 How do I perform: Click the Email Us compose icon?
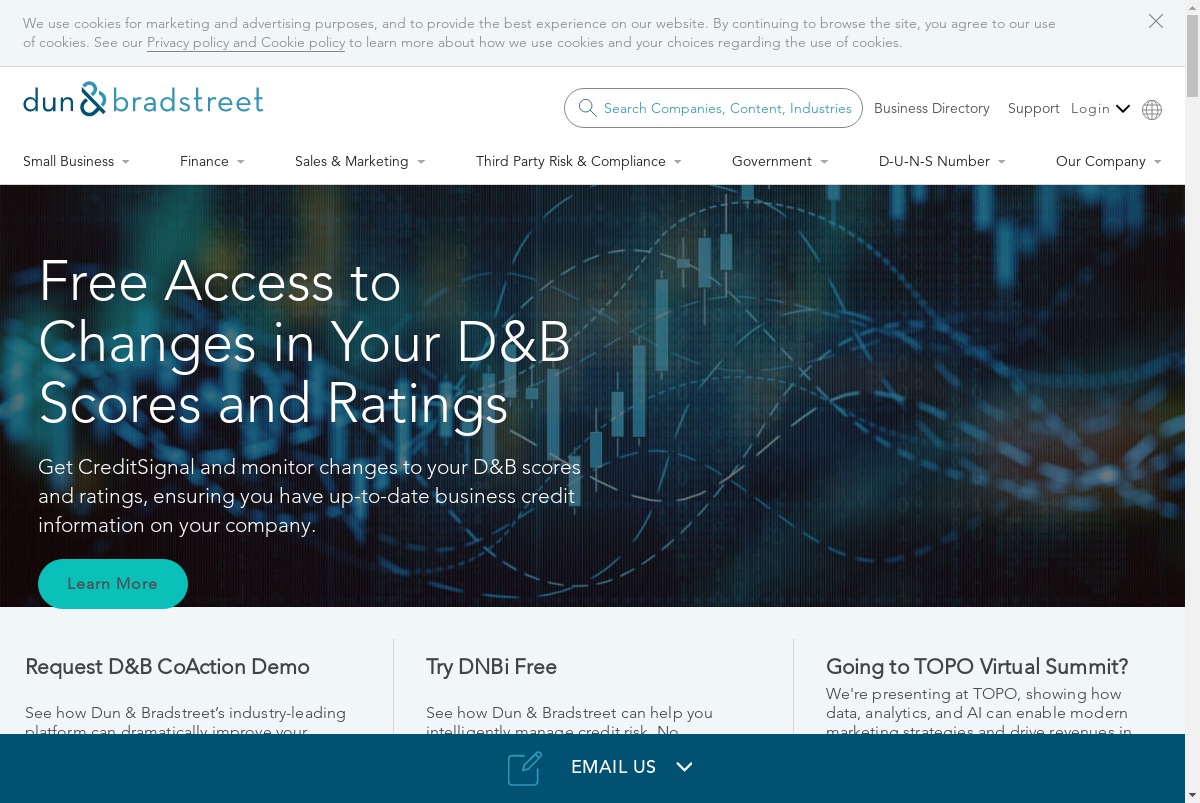[525, 768]
